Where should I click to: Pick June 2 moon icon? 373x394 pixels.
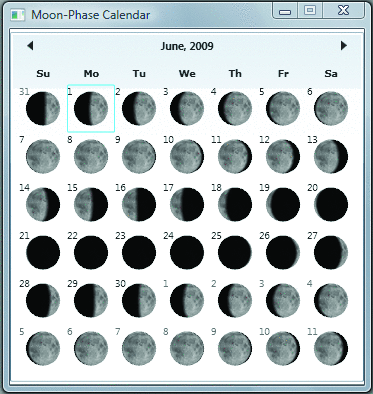(139, 108)
